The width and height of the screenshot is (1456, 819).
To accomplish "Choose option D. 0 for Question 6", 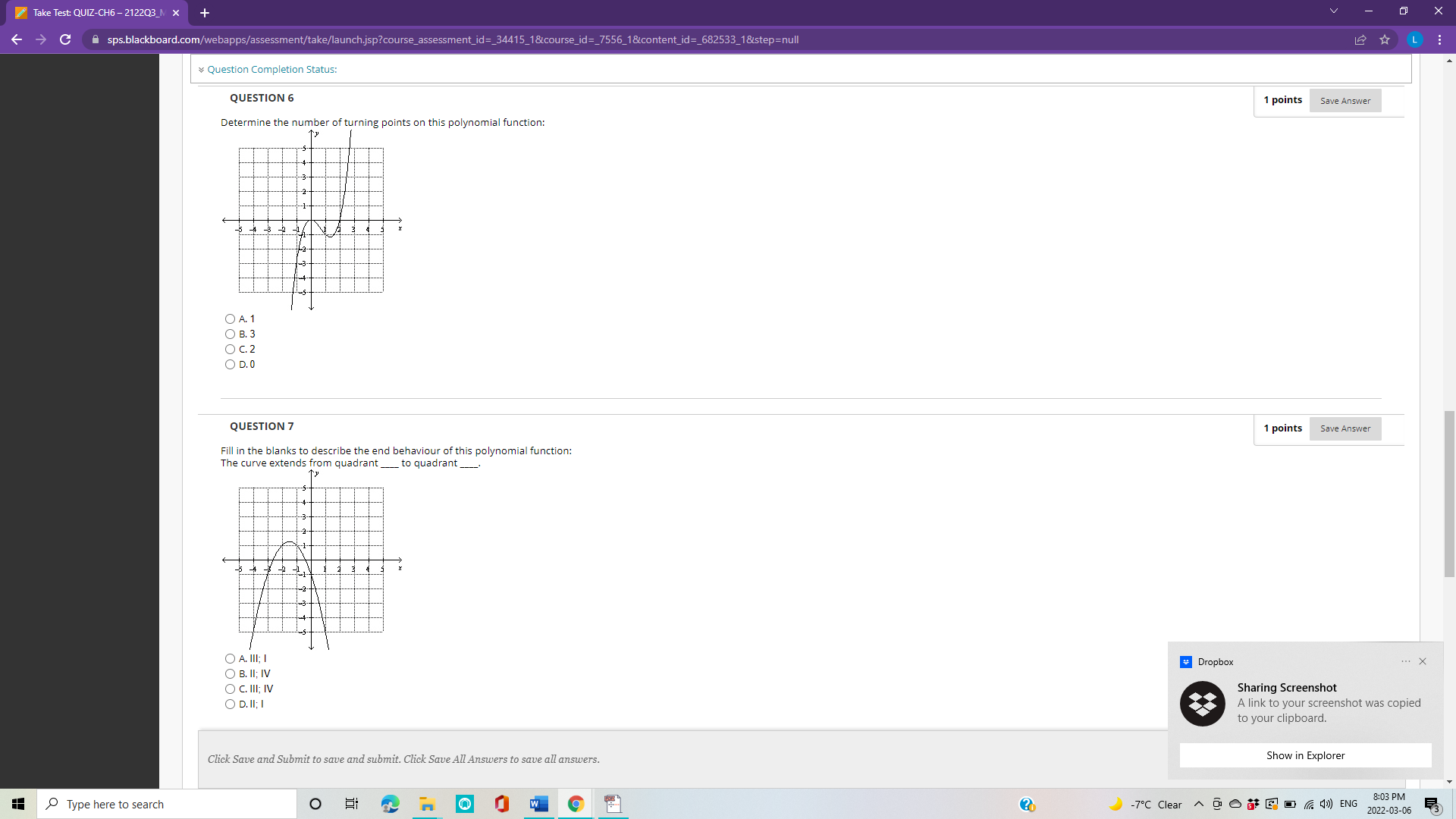I will point(230,365).
